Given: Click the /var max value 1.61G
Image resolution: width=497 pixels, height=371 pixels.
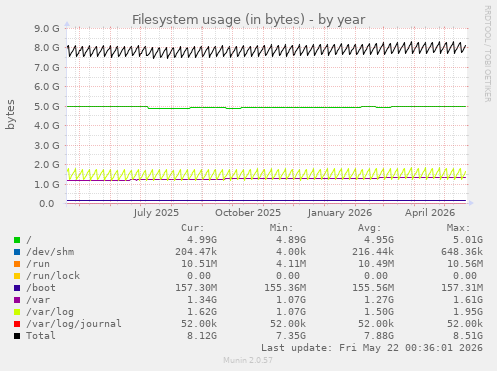Looking at the screenshot, I should (468, 300).
